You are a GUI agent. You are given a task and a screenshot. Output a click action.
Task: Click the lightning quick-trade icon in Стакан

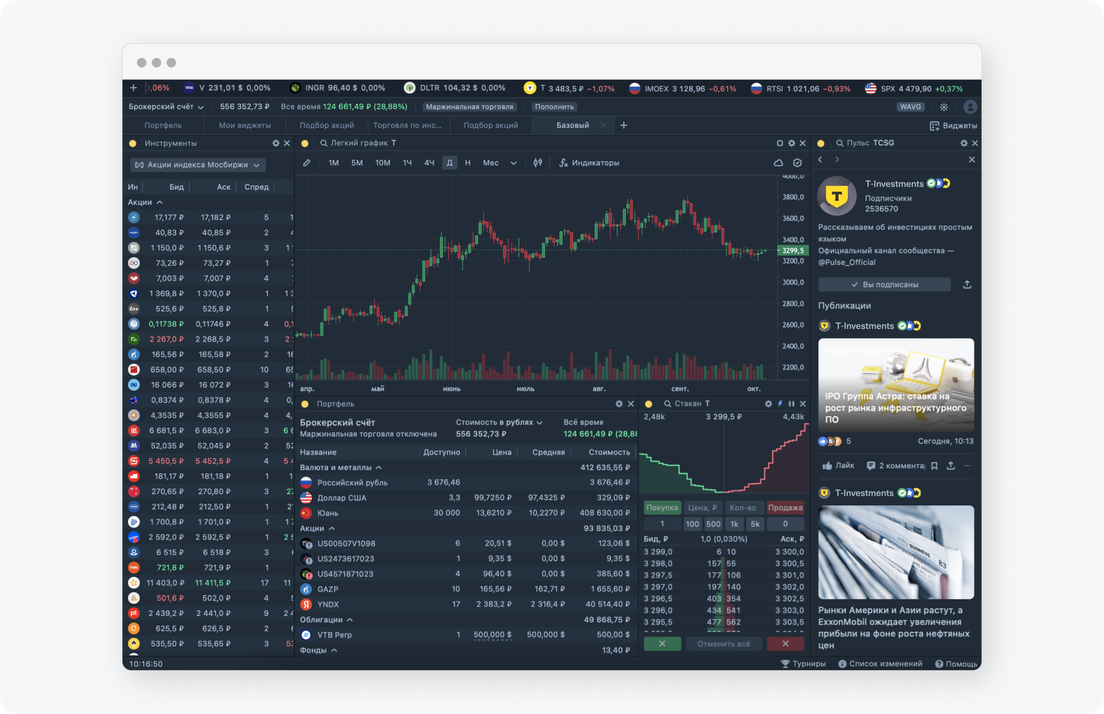[x=780, y=404]
